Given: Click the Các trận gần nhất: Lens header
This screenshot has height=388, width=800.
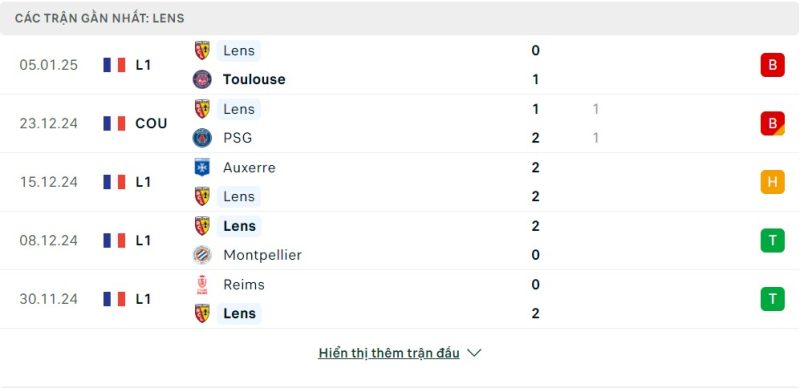Looking at the screenshot, I should point(99,18).
